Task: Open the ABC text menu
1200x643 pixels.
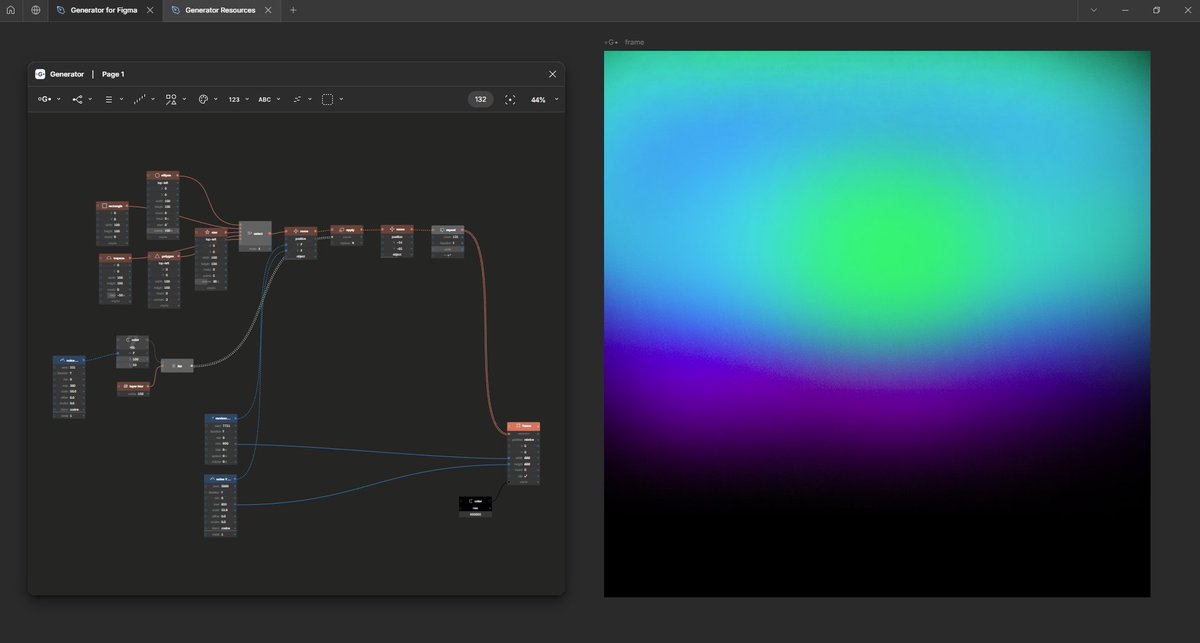Action: coord(265,100)
